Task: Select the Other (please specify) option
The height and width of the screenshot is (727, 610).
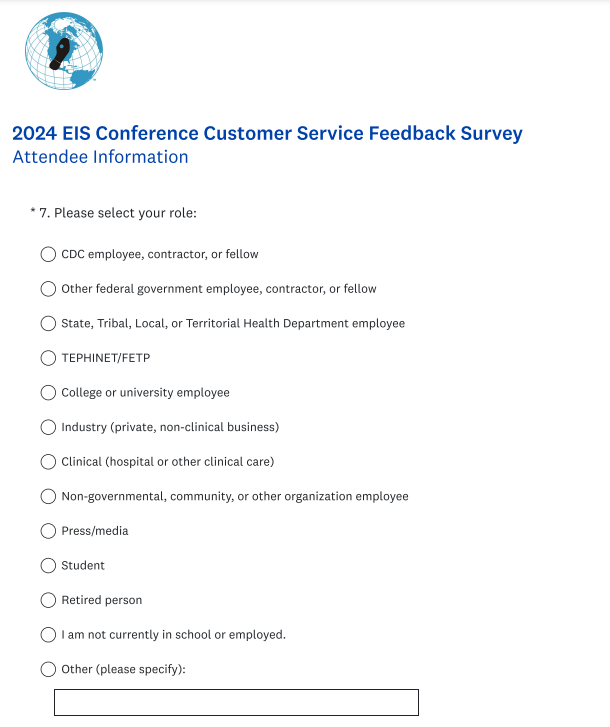Action: point(48,669)
